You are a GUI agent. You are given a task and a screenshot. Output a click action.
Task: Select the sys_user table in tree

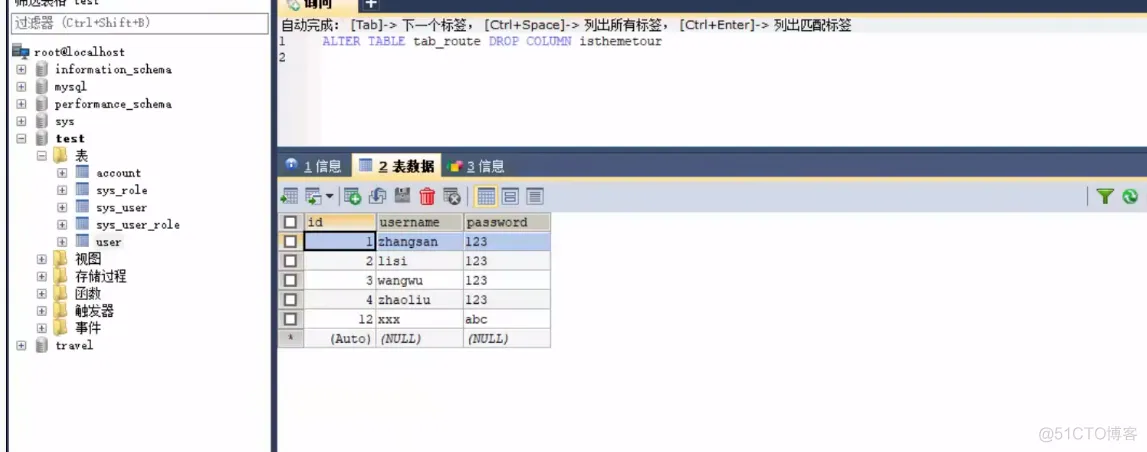tap(121, 207)
